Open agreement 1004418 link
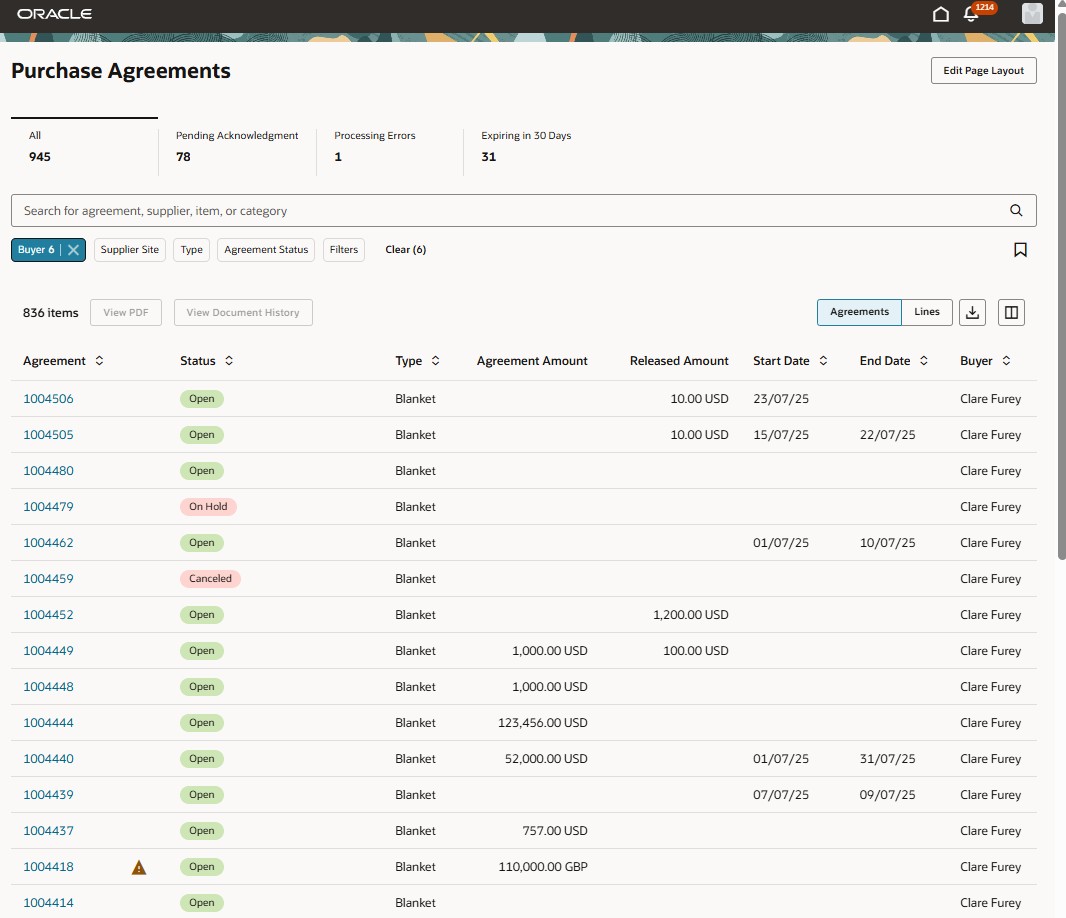The width and height of the screenshot is (1066, 918). [48, 868]
